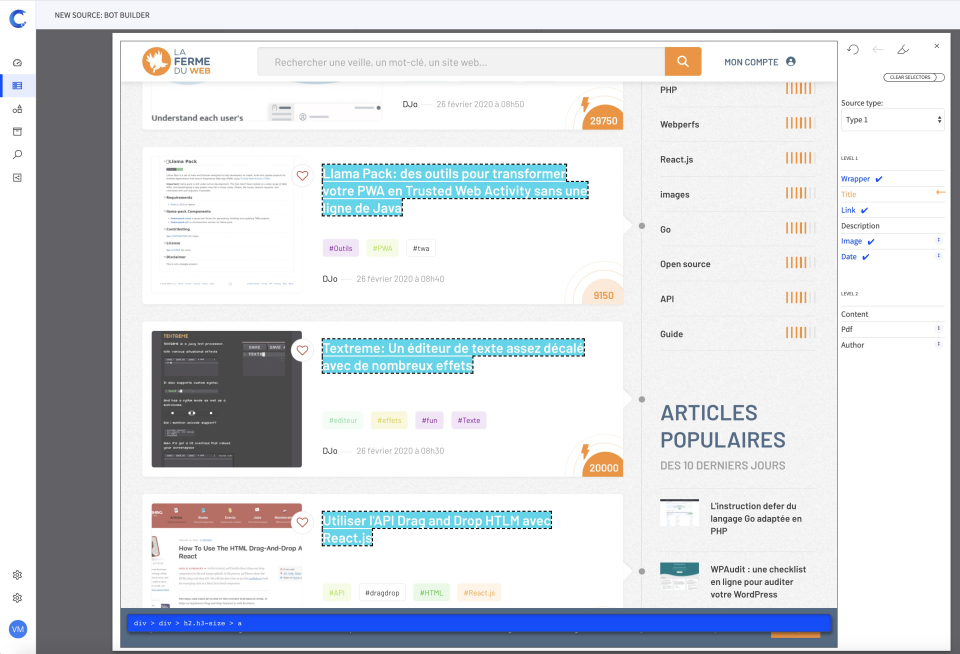Click the 29750 lightning score badge

click(x=602, y=115)
